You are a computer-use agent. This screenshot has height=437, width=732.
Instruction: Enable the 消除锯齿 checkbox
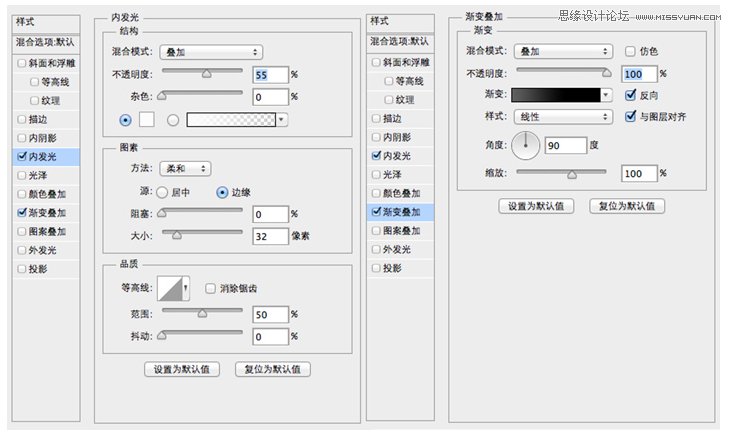click(210, 289)
